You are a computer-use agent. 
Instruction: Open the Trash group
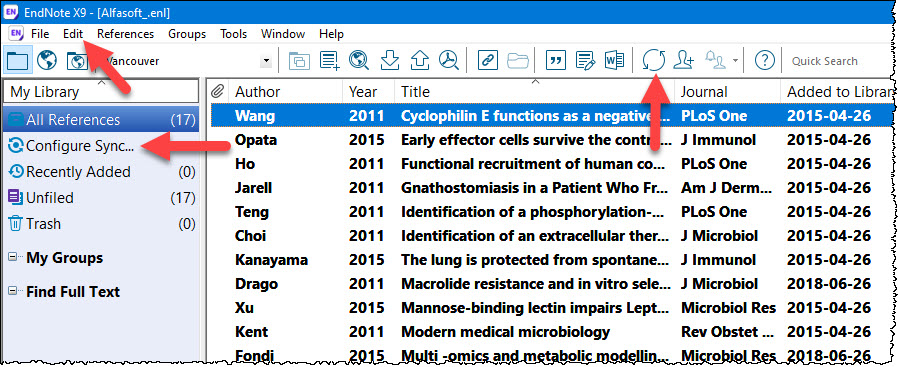tap(101, 224)
